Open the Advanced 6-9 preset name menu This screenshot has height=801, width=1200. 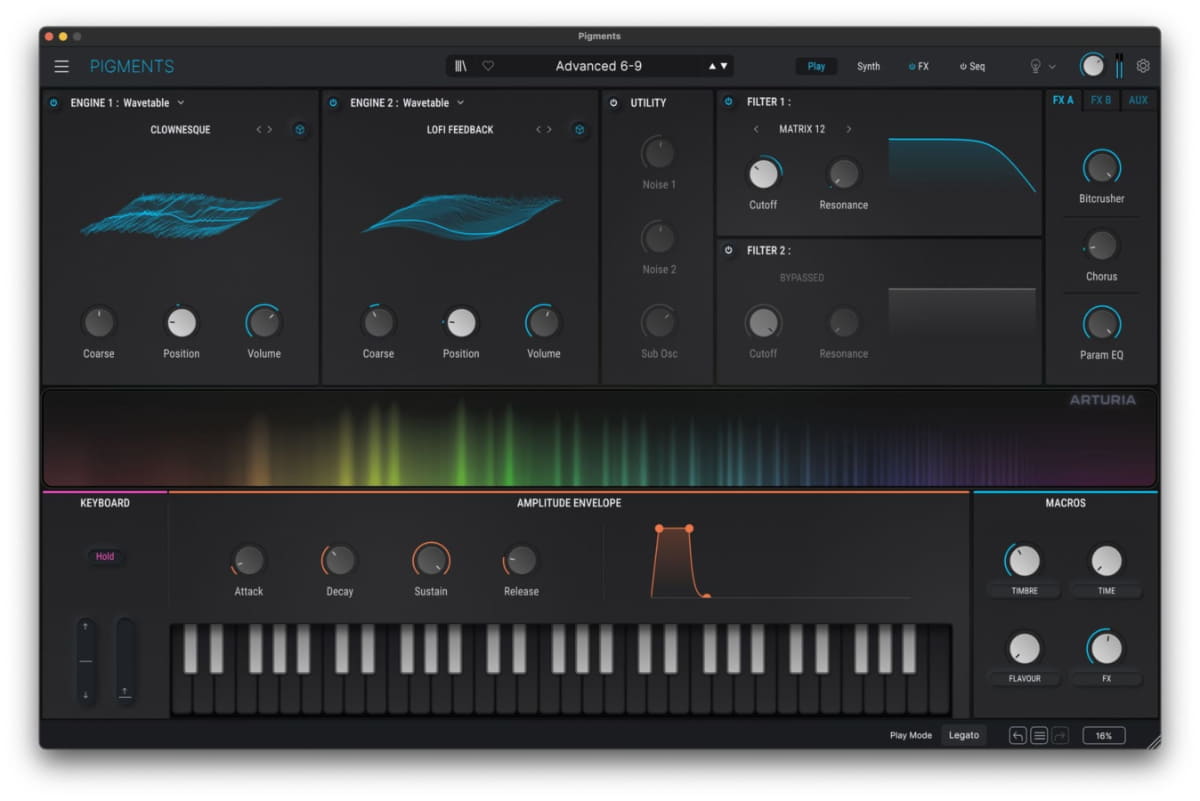(x=599, y=66)
